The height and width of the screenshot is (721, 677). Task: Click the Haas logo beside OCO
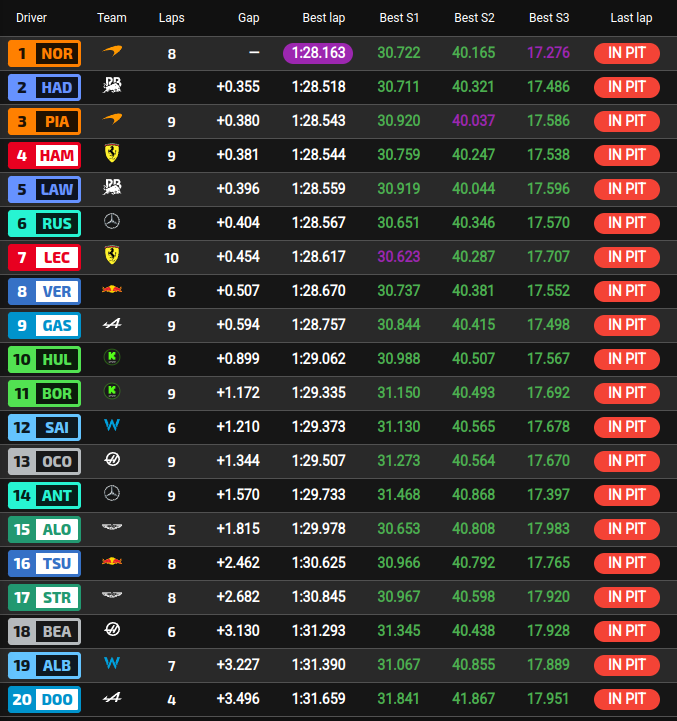tap(112, 459)
